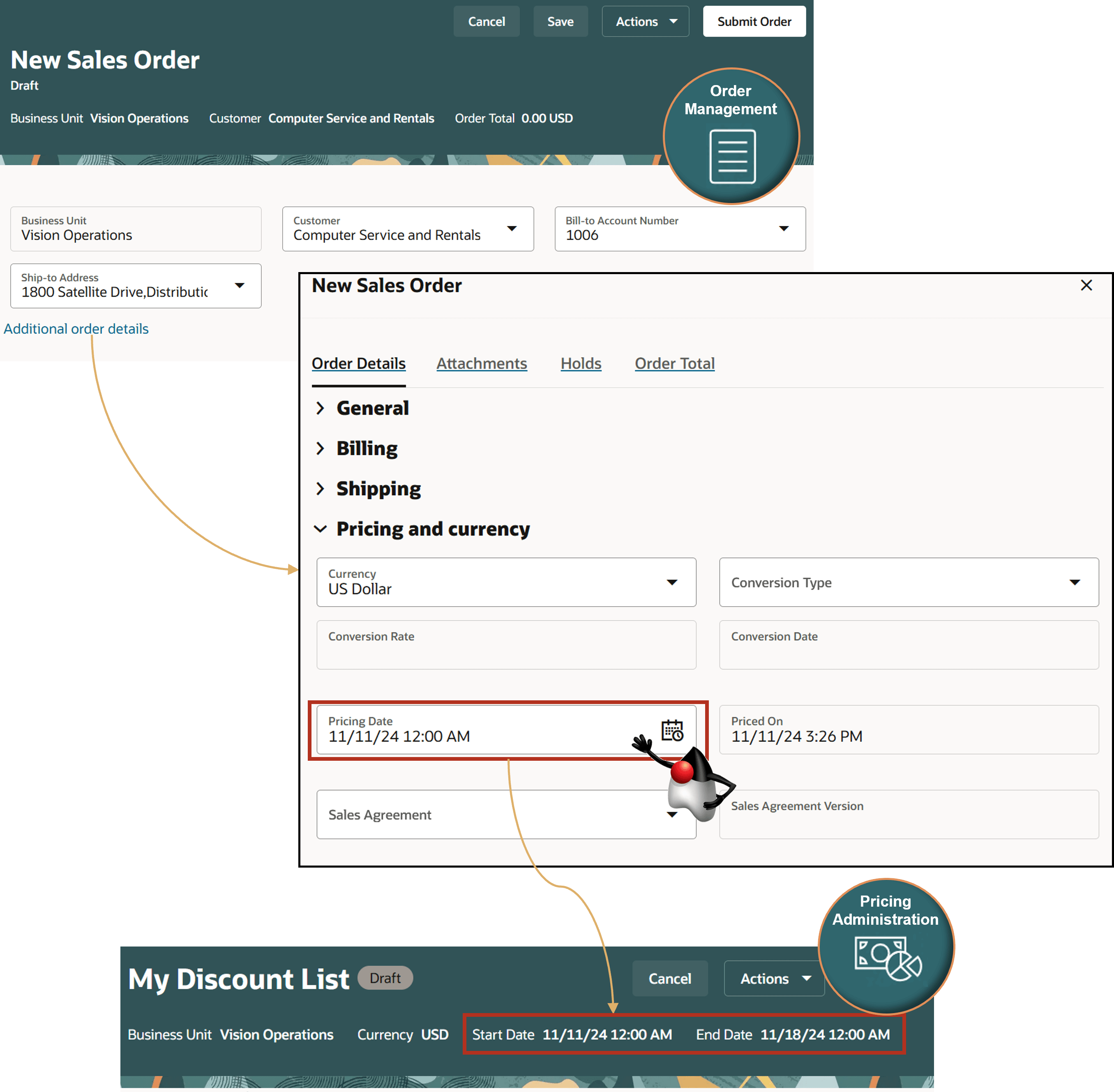1114x1092 pixels.
Task: Switch to the Order Total tab
Action: coord(674,363)
